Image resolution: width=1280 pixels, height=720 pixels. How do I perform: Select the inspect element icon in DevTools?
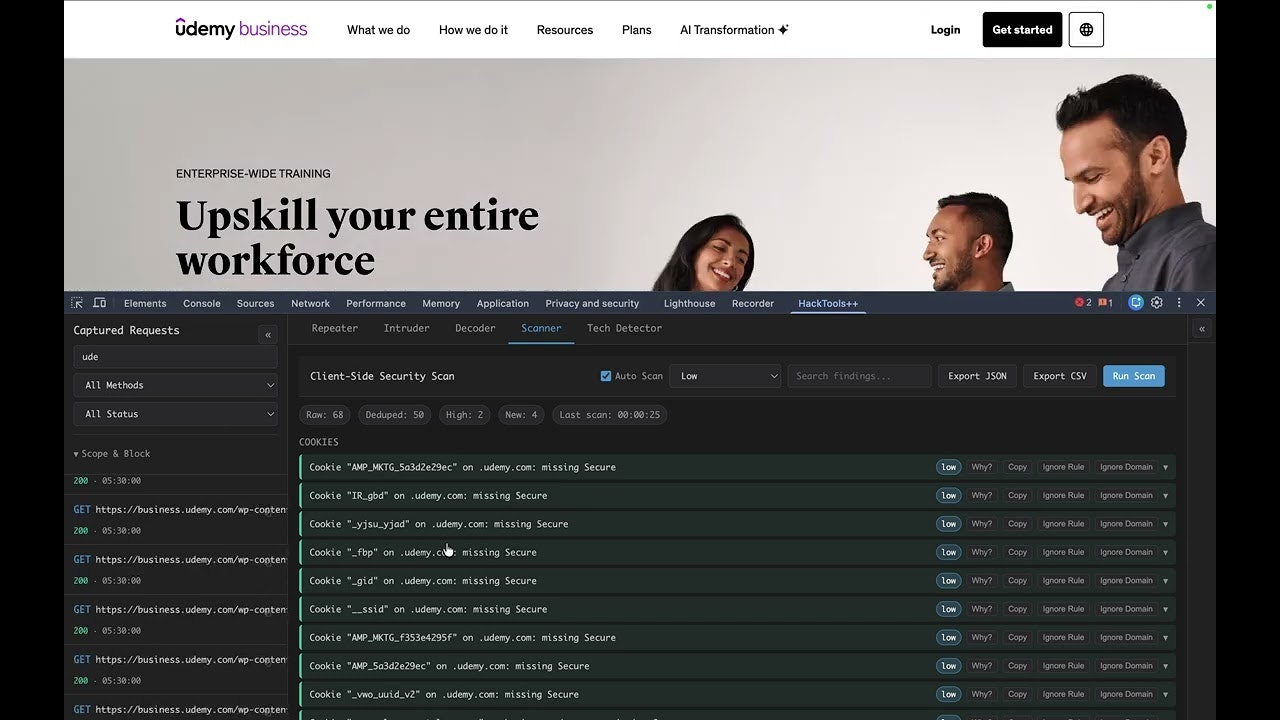[76, 303]
